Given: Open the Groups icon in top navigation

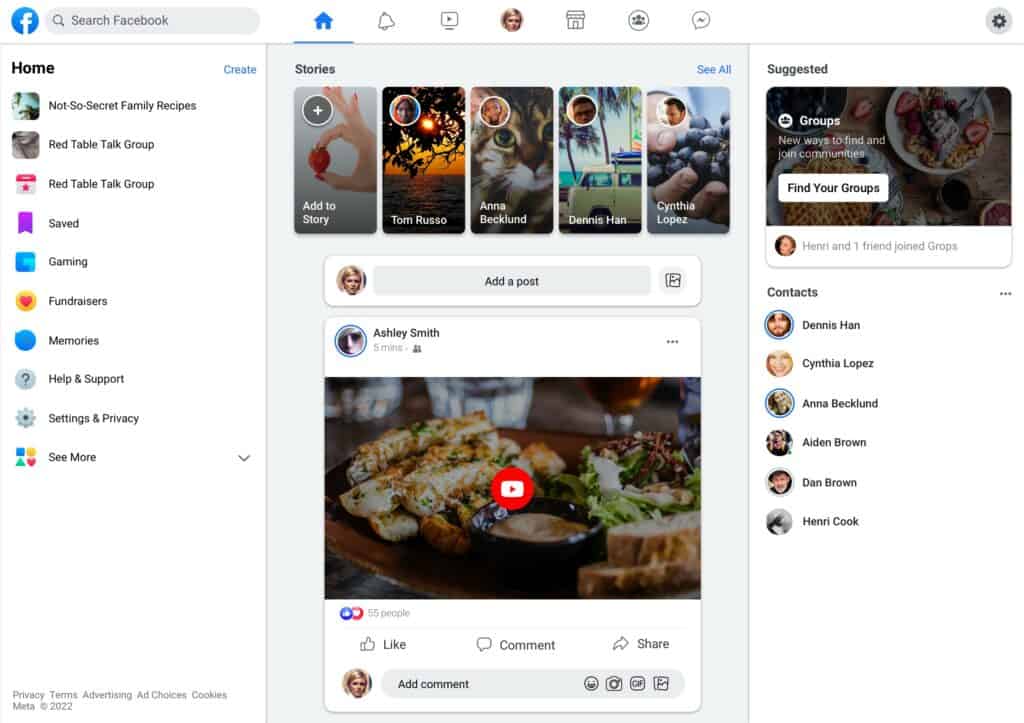Looking at the screenshot, I should point(638,20).
